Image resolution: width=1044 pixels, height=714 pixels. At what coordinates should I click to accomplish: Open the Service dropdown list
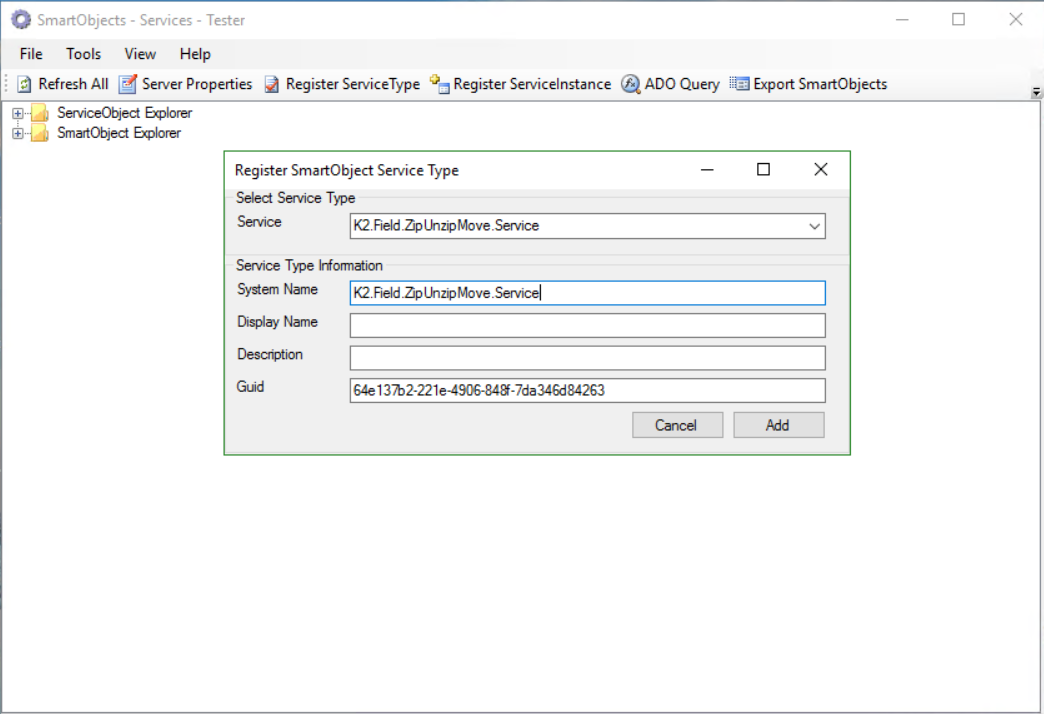[814, 226]
